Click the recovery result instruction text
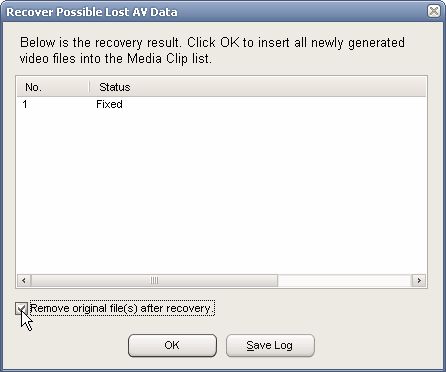Screen dimensions: 446x372 coord(212,51)
